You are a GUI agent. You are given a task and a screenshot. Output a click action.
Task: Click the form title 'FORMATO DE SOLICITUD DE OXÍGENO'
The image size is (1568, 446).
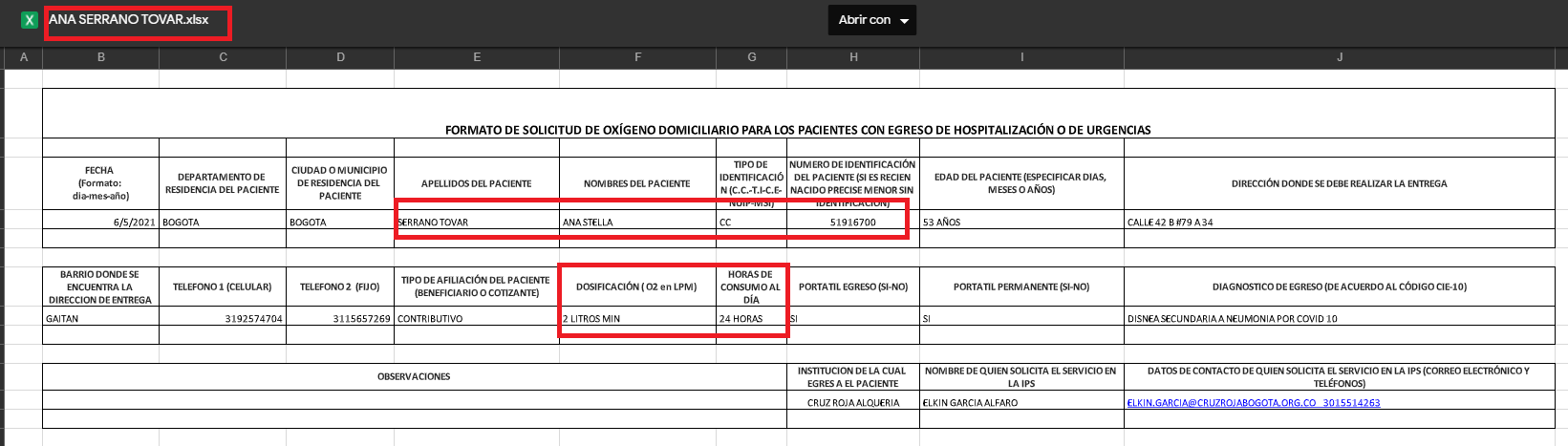coord(798,130)
